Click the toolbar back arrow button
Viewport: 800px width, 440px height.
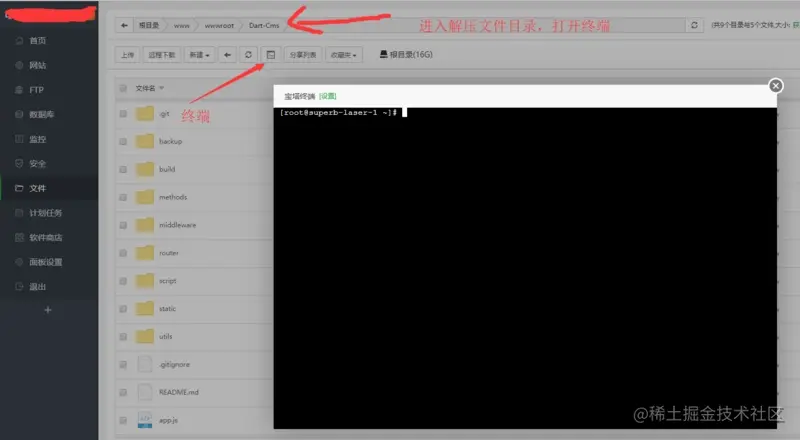228,55
